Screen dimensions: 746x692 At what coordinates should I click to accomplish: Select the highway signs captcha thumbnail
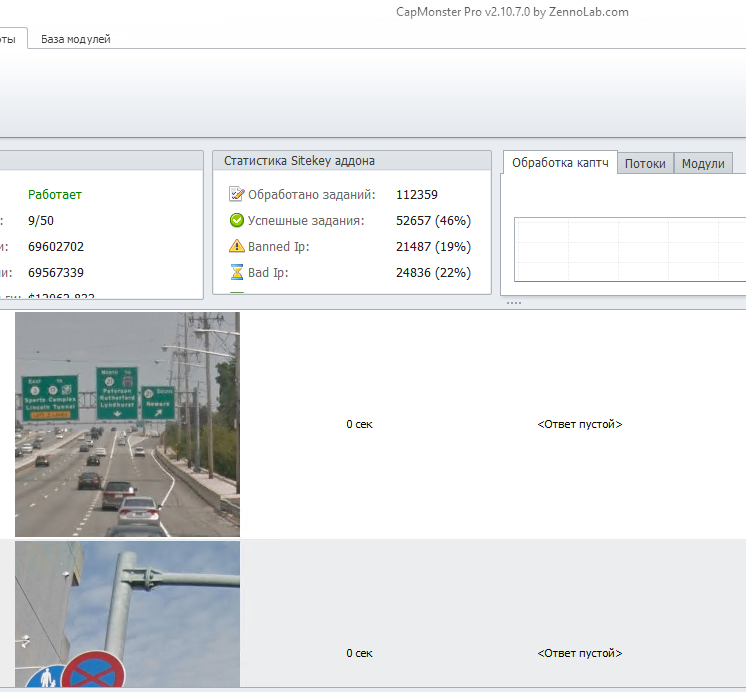(x=128, y=424)
